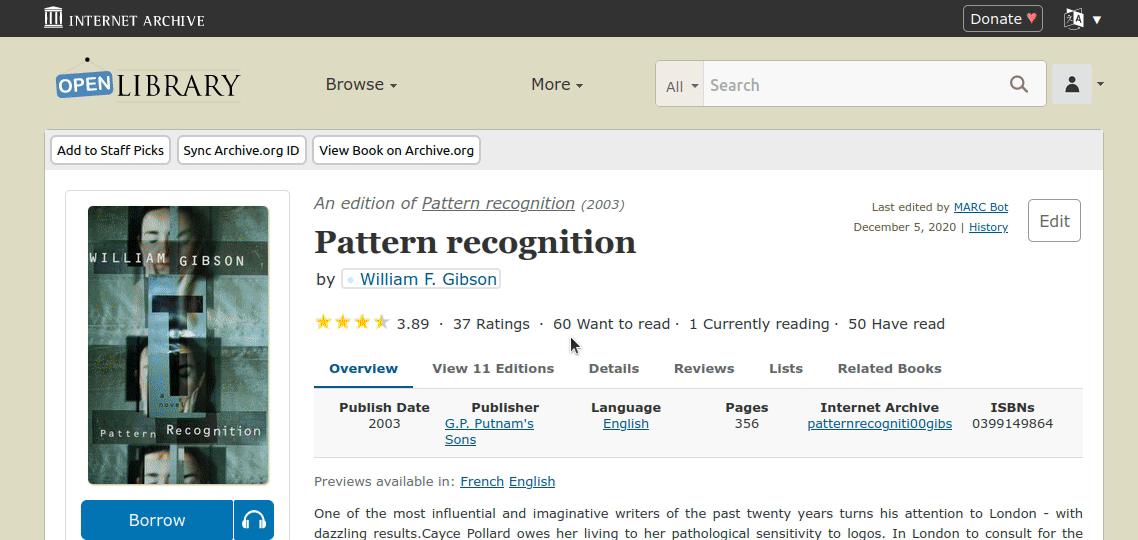Click the headphones listen icon button
Screen dimensions: 1138x540
point(254,520)
